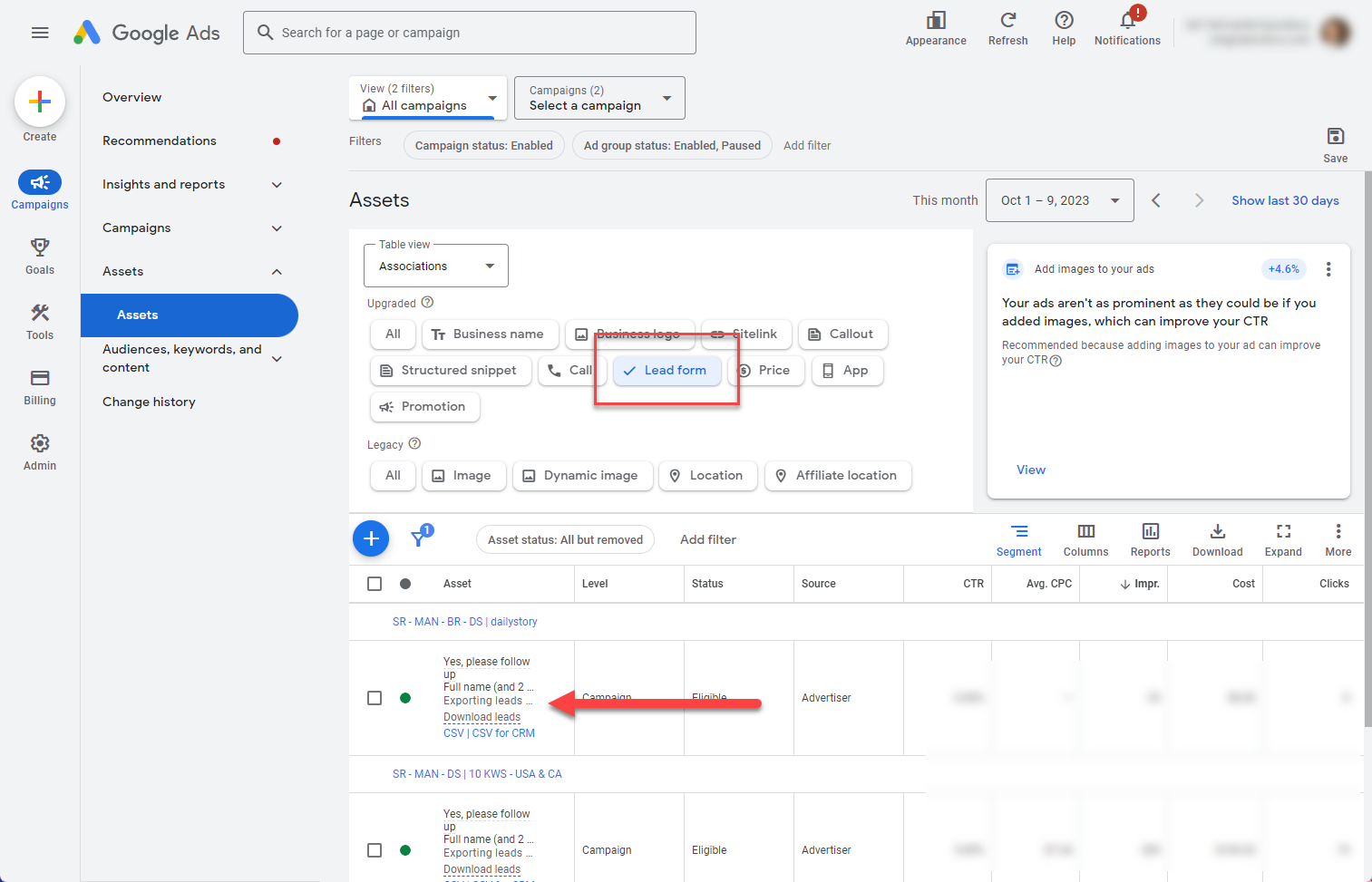Image resolution: width=1372 pixels, height=882 pixels.
Task: Open the Select a campaign dropdown
Action: [x=599, y=98]
